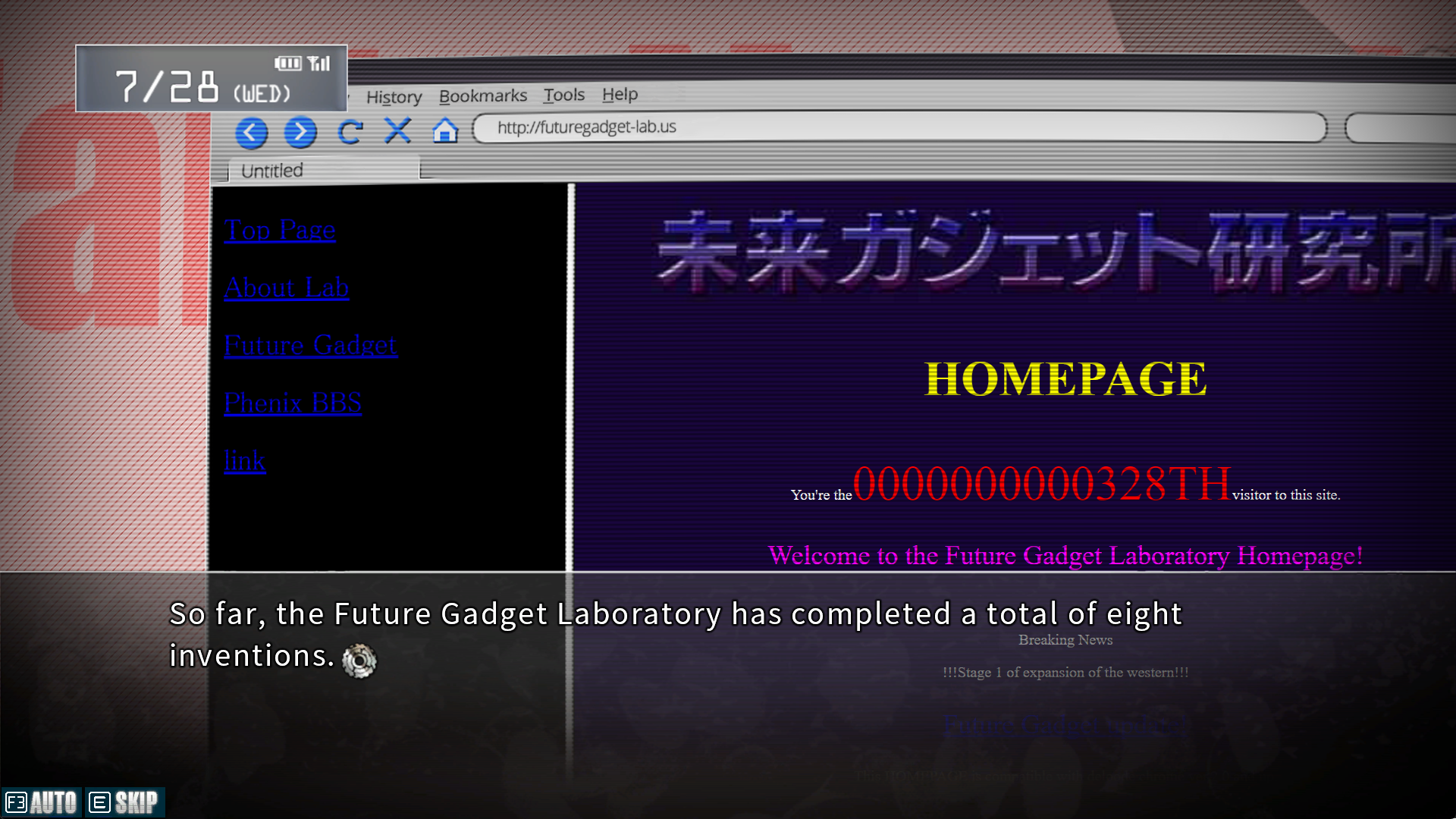Toggle SKIP mode button
This screenshot has height=819, width=1456.
pyautogui.click(x=124, y=802)
